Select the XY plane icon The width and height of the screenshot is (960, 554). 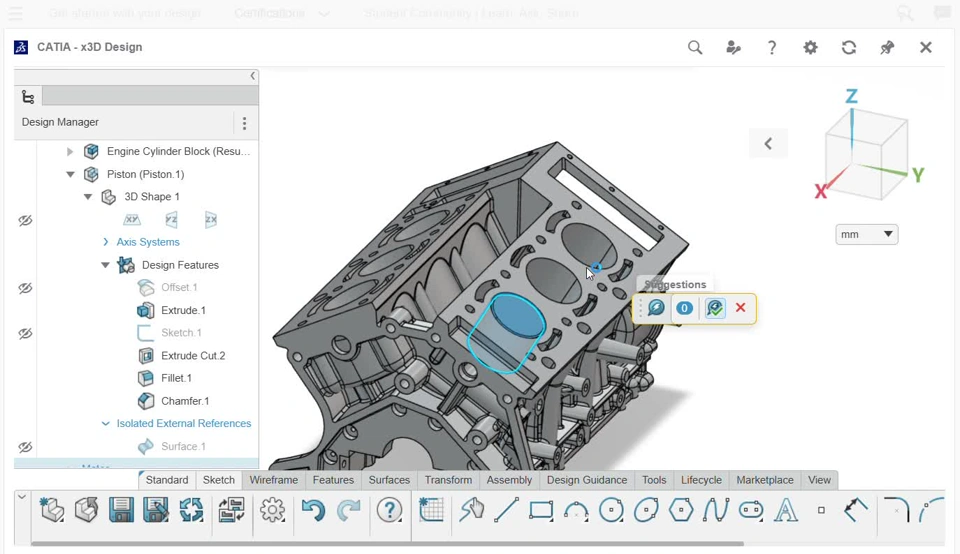[x=132, y=219]
